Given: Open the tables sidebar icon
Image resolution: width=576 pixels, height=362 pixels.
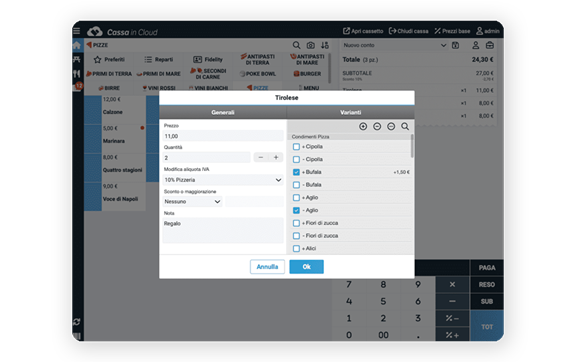Looking at the screenshot, I should click(x=76, y=59).
